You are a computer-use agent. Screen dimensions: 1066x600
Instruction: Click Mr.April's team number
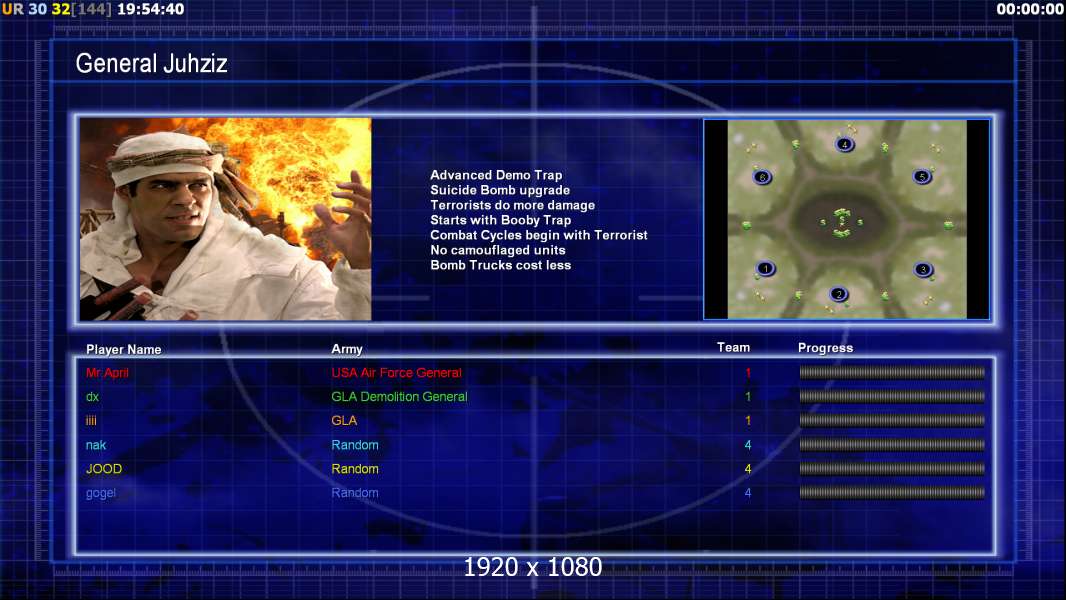point(748,372)
